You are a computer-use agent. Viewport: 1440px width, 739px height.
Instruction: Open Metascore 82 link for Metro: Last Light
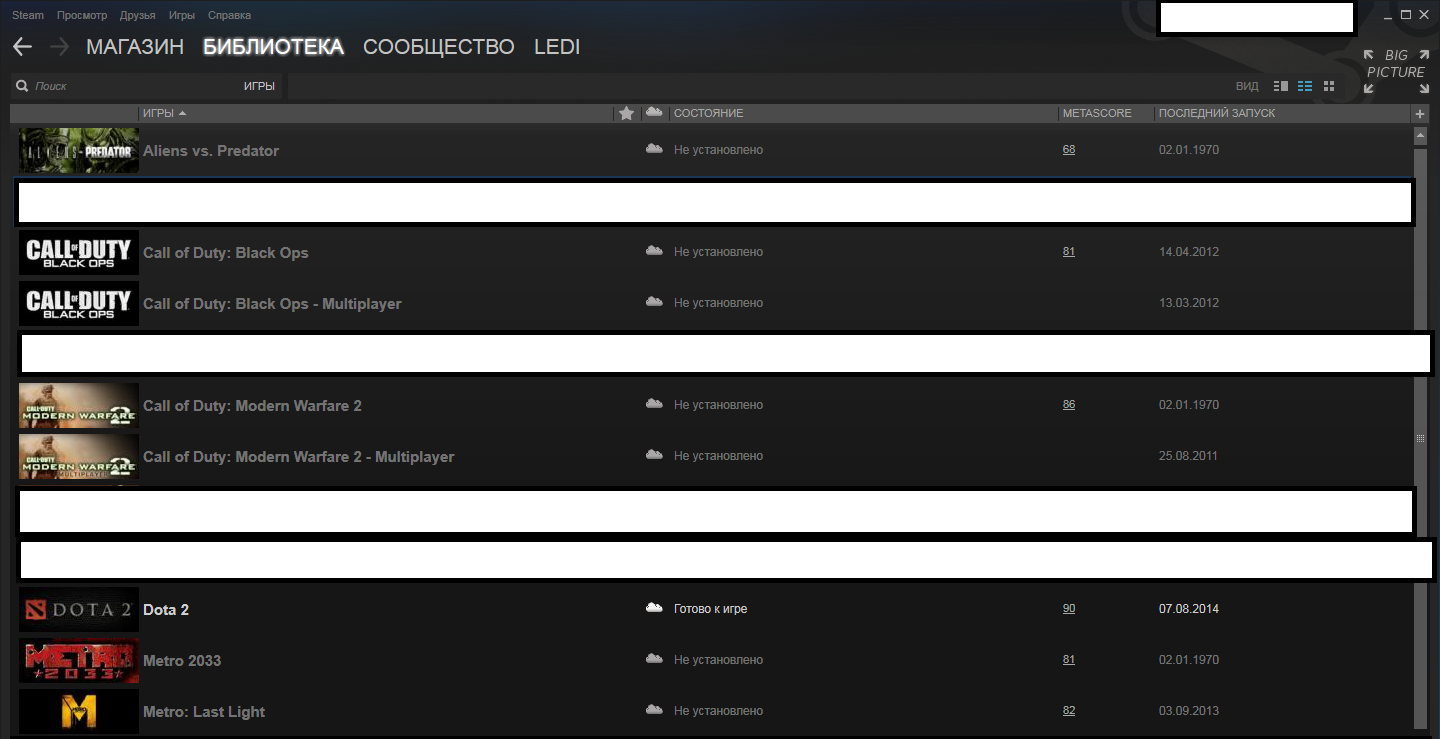pyautogui.click(x=1069, y=711)
